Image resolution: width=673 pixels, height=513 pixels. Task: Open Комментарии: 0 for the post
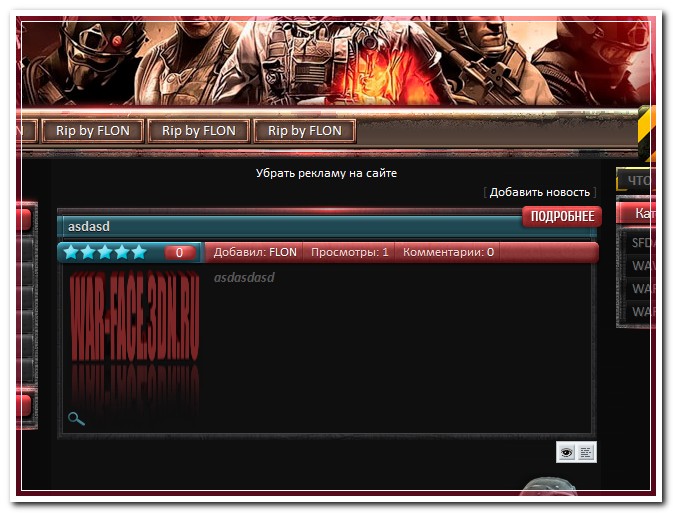point(448,253)
